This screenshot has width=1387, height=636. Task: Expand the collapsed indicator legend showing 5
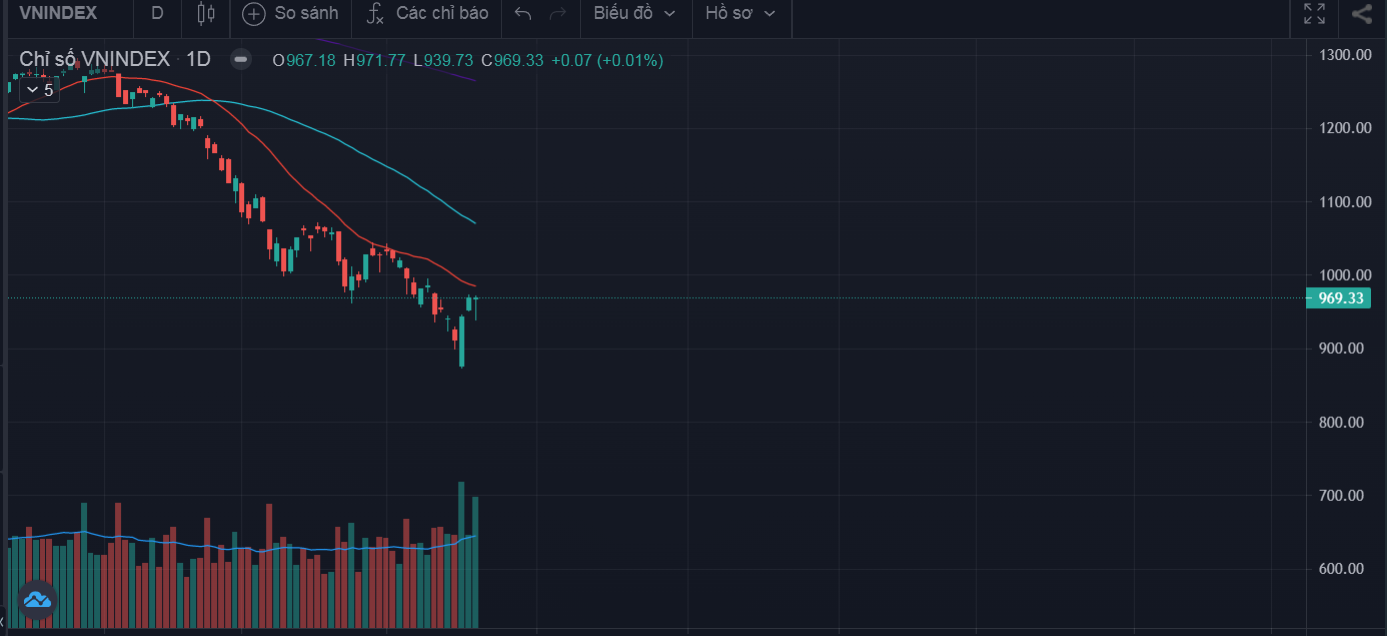(39, 90)
